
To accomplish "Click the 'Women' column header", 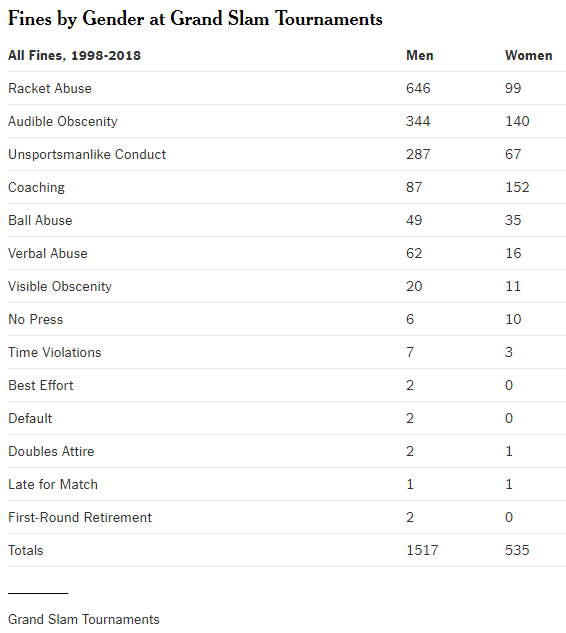I will click(x=528, y=55).
